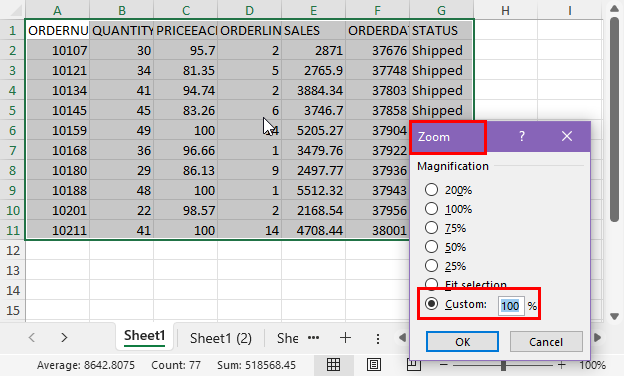Click the QUANTITY header cell
624x376 pixels.
pos(122,30)
